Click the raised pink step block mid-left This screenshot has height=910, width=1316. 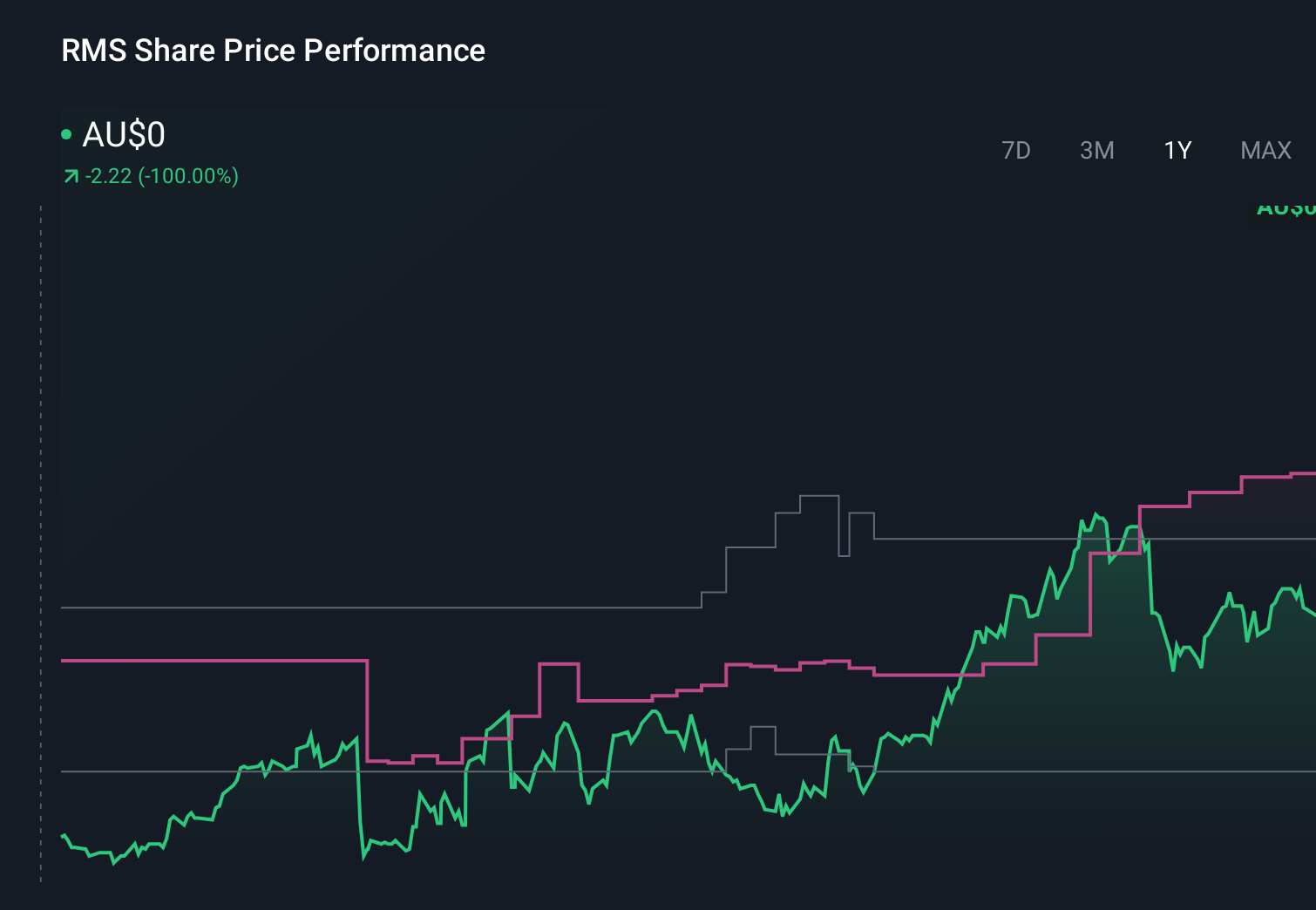(x=559, y=664)
